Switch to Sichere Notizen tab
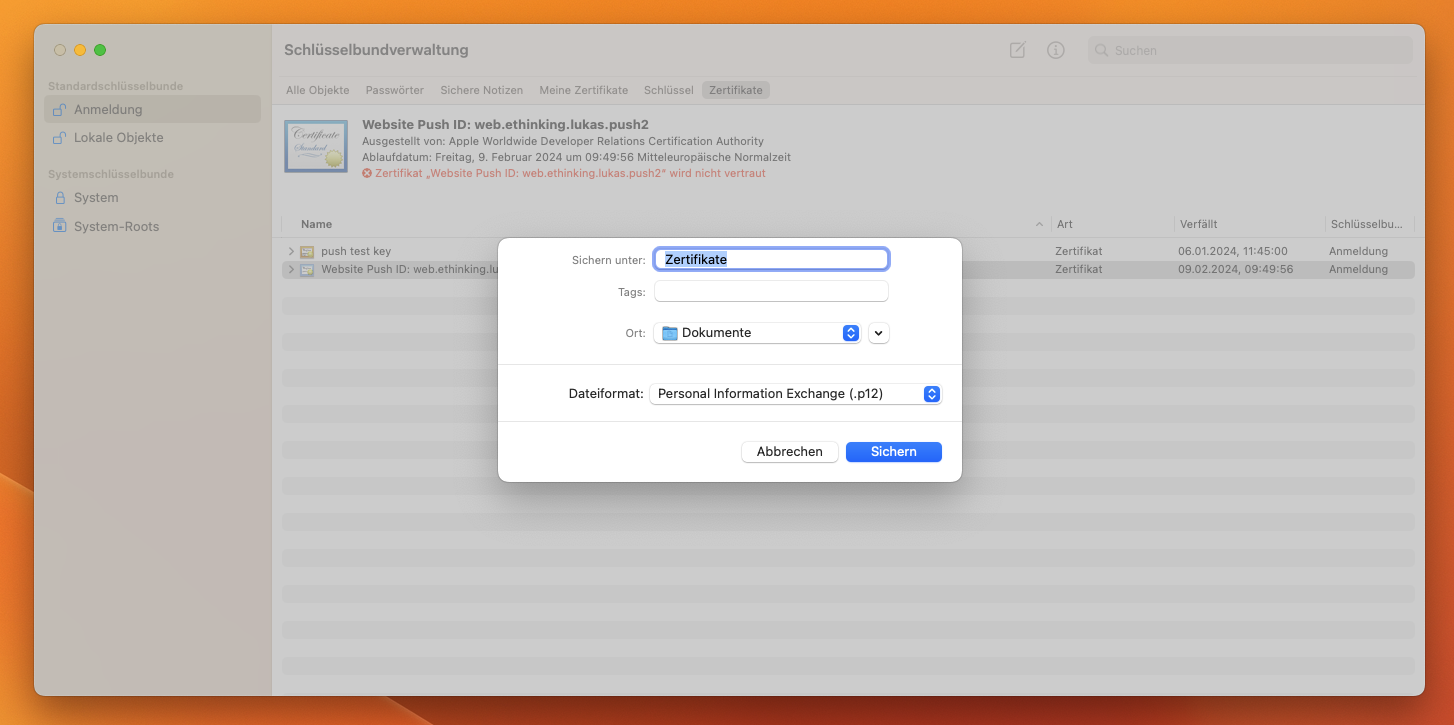Image resolution: width=1454 pixels, height=725 pixels. click(482, 90)
